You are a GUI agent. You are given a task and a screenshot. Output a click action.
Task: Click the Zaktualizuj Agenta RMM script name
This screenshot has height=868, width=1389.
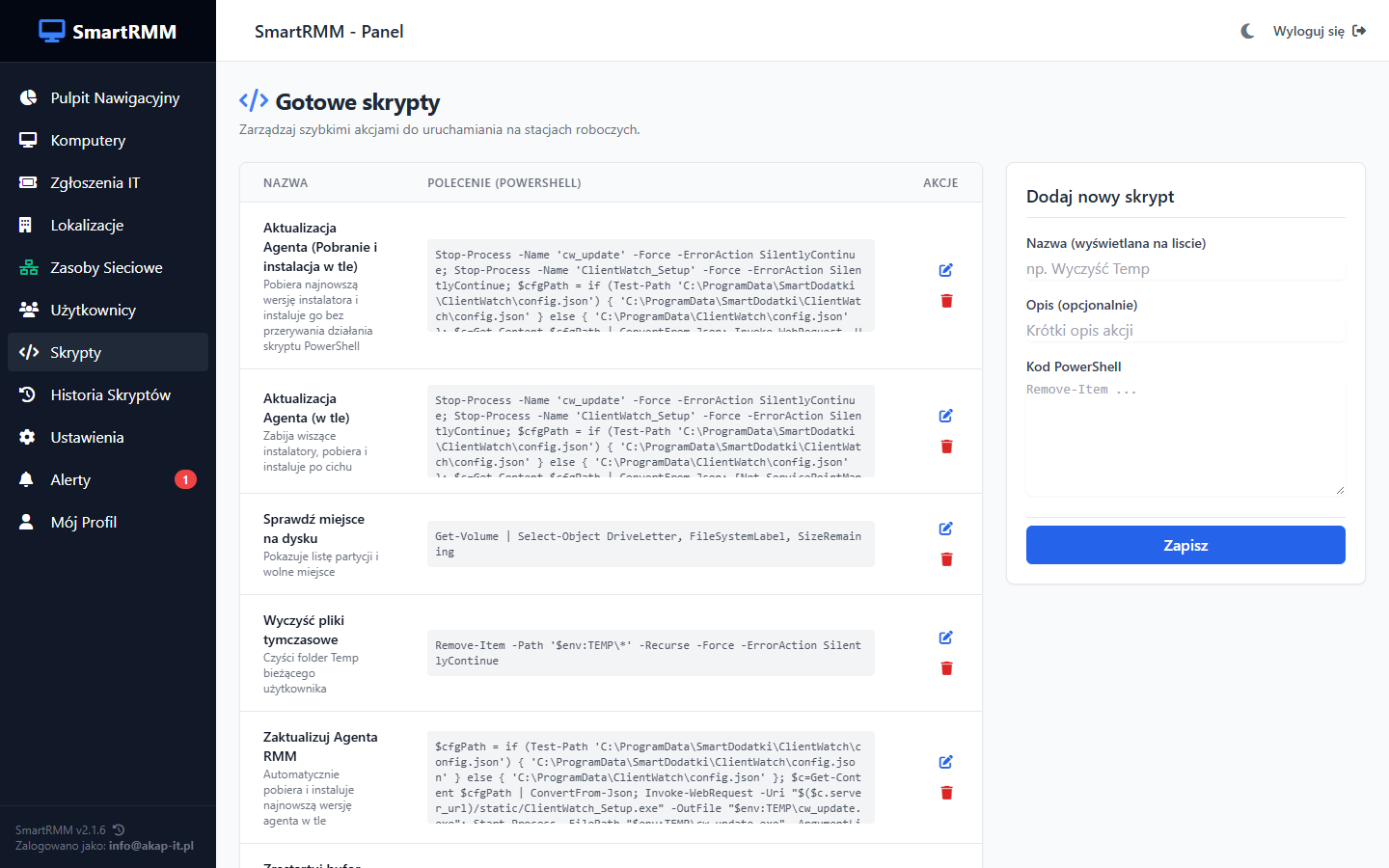(320, 746)
